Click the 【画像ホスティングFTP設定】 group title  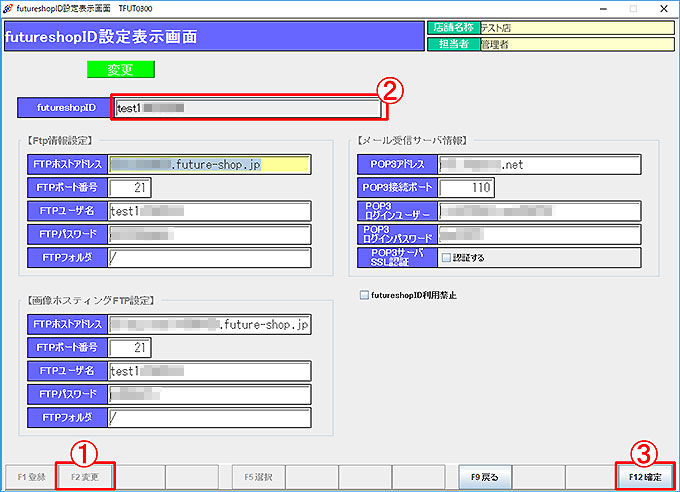tap(91, 301)
